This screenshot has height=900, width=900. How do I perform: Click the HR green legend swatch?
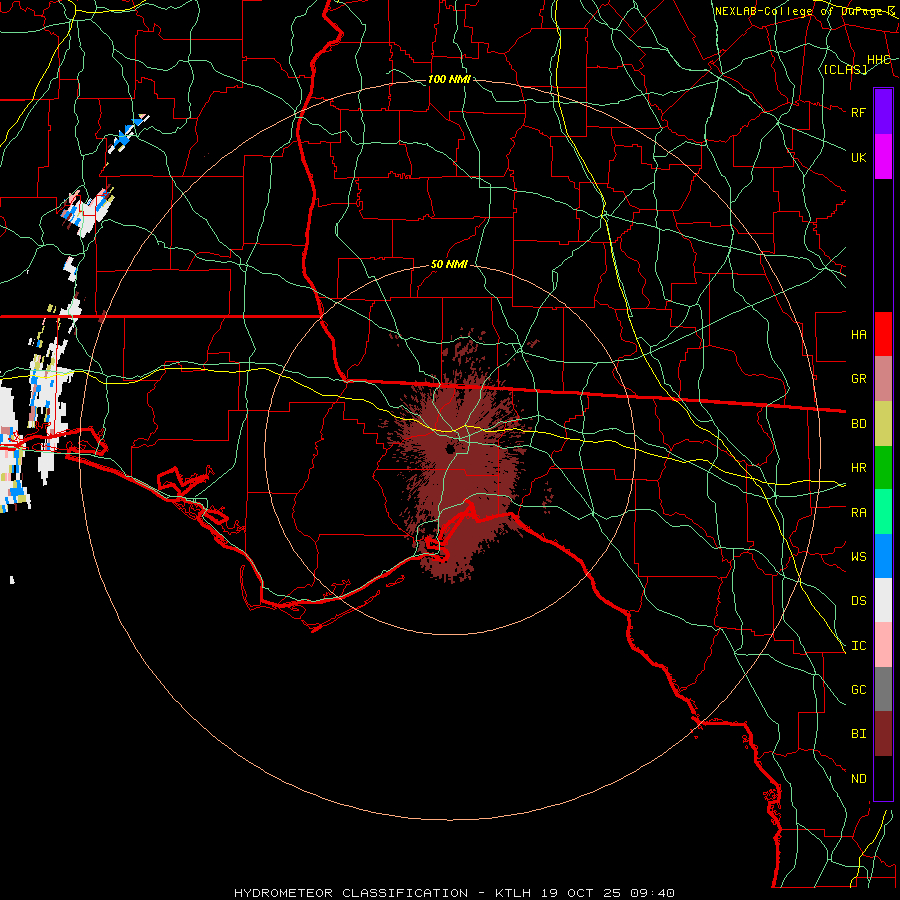click(x=883, y=467)
